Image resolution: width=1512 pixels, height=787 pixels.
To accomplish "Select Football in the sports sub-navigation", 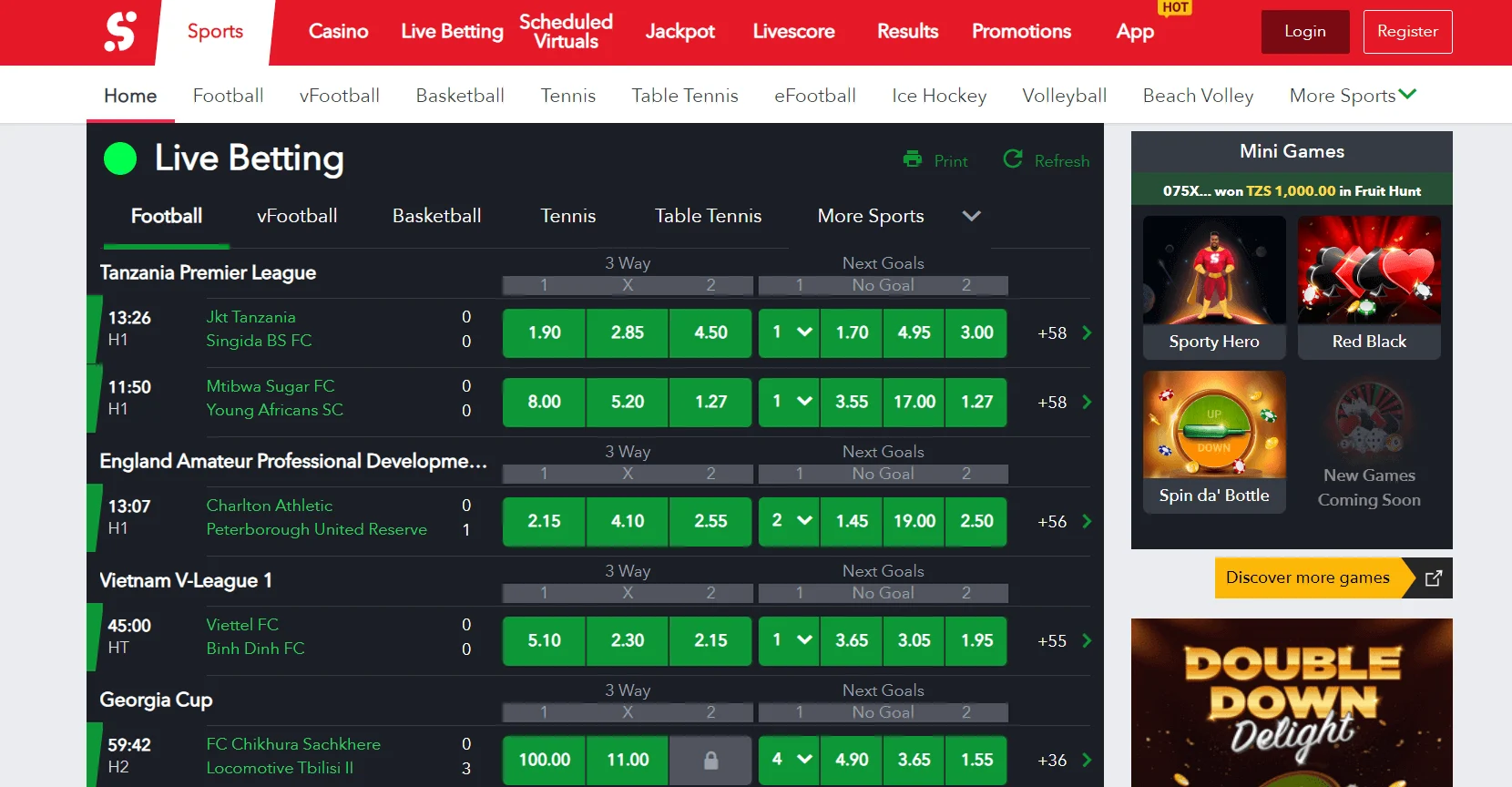I will click(x=228, y=96).
